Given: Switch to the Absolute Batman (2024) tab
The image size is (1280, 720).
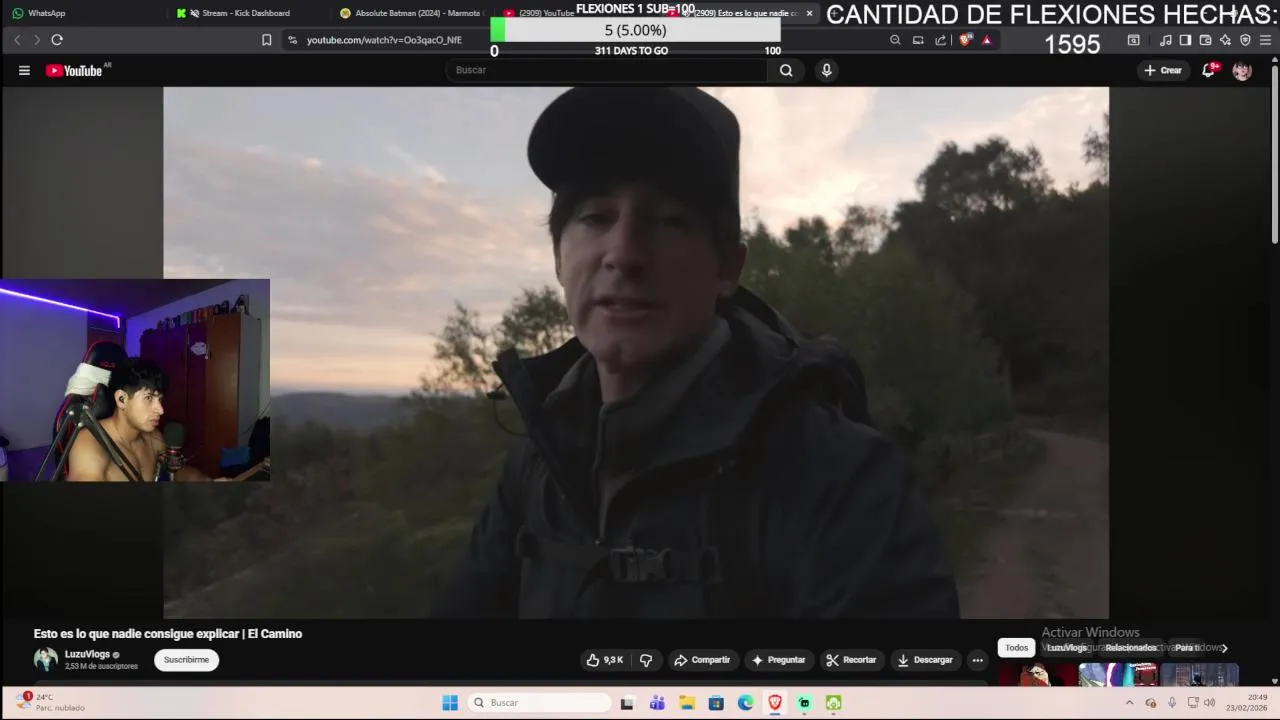Looking at the screenshot, I should point(410,13).
